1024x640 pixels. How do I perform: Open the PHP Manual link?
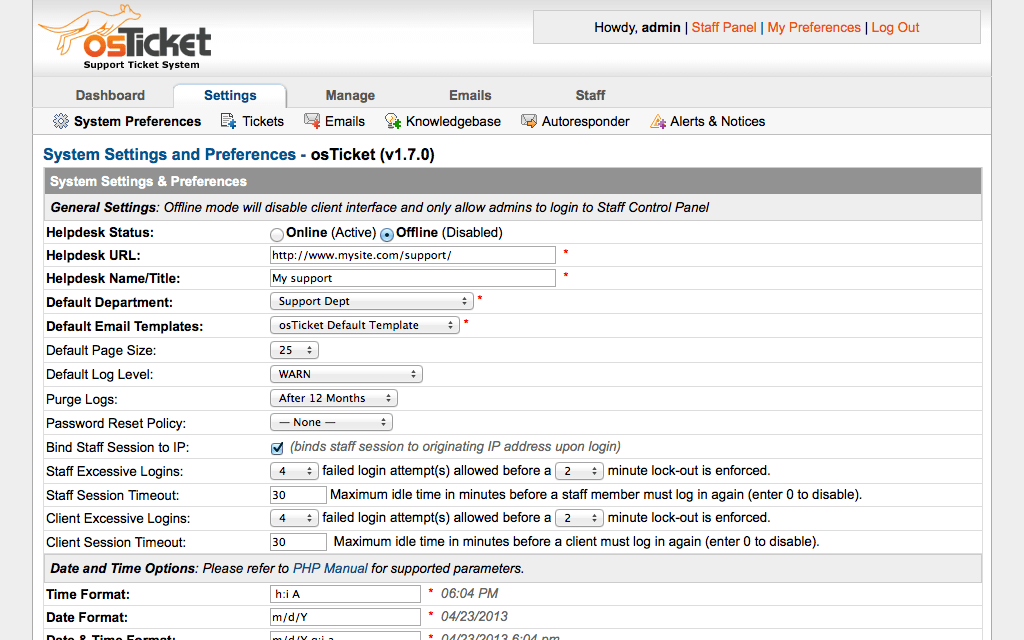coord(329,568)
